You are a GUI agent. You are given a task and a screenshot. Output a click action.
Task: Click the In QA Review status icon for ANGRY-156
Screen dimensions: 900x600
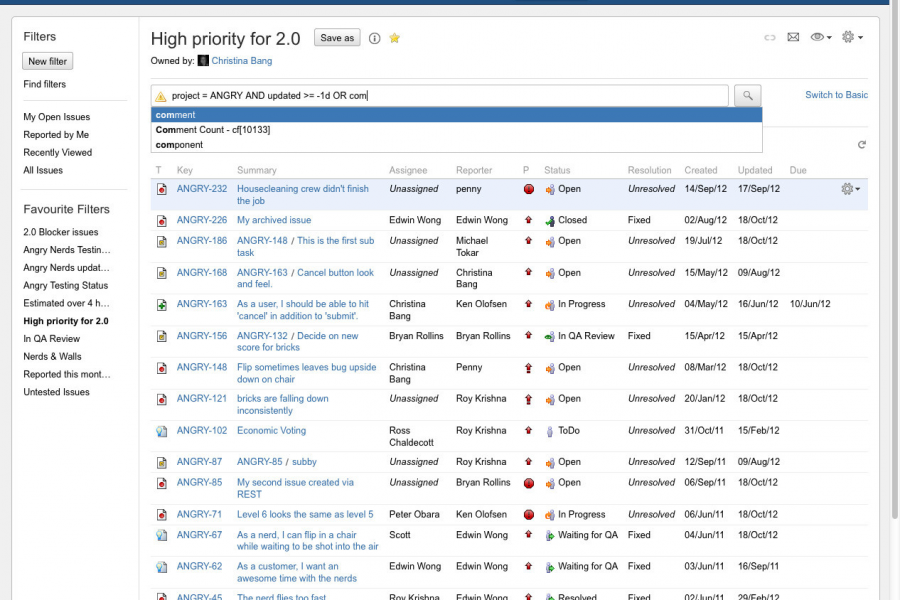550,336
